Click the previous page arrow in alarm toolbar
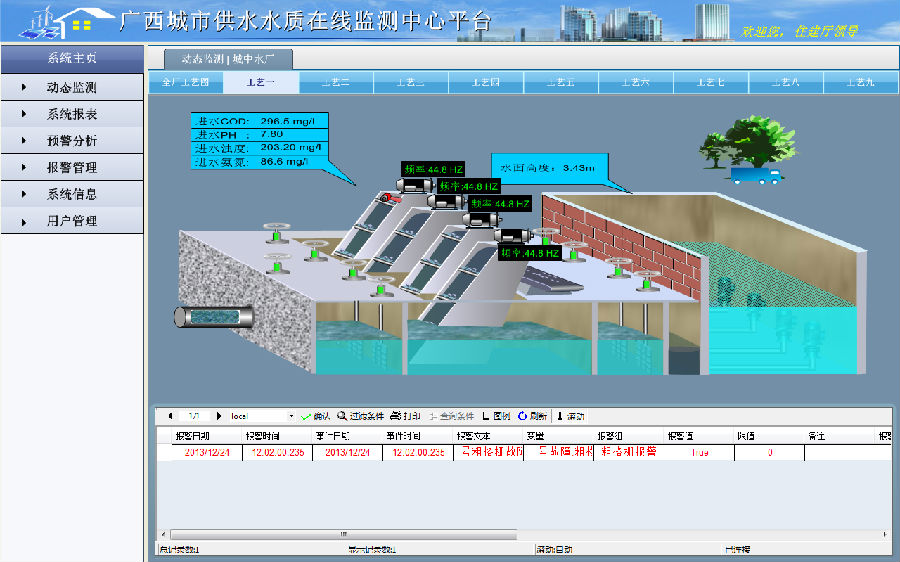Image resolution: width=900 pixels, height=562 pixels. [x=170, y=416]
